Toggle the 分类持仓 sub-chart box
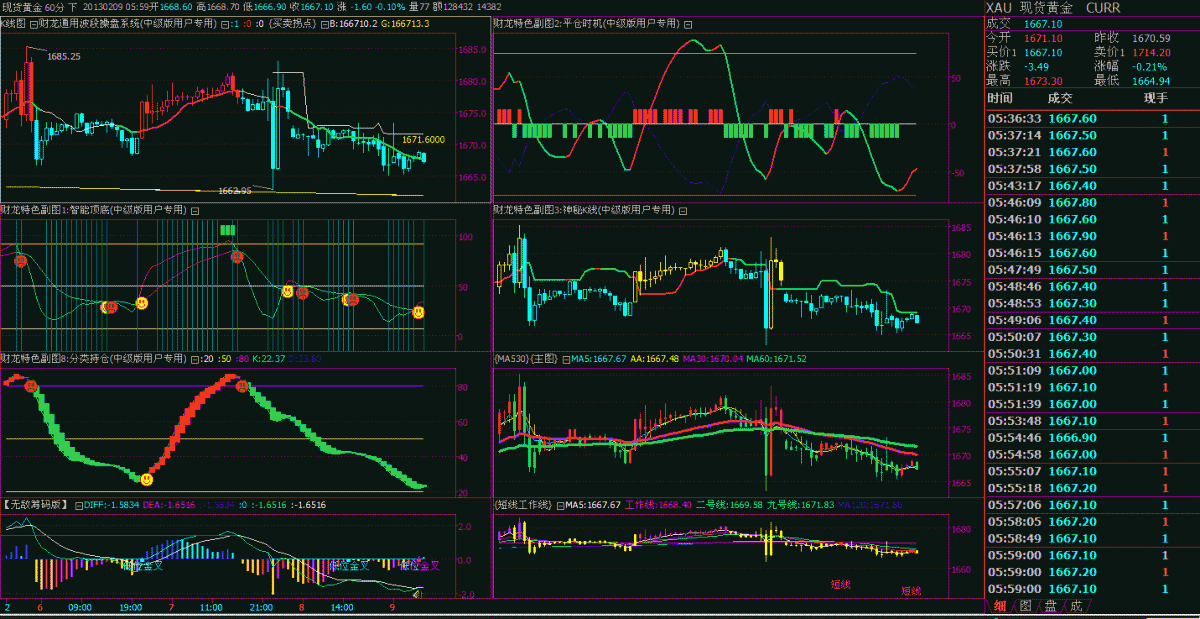 (195, 357)
